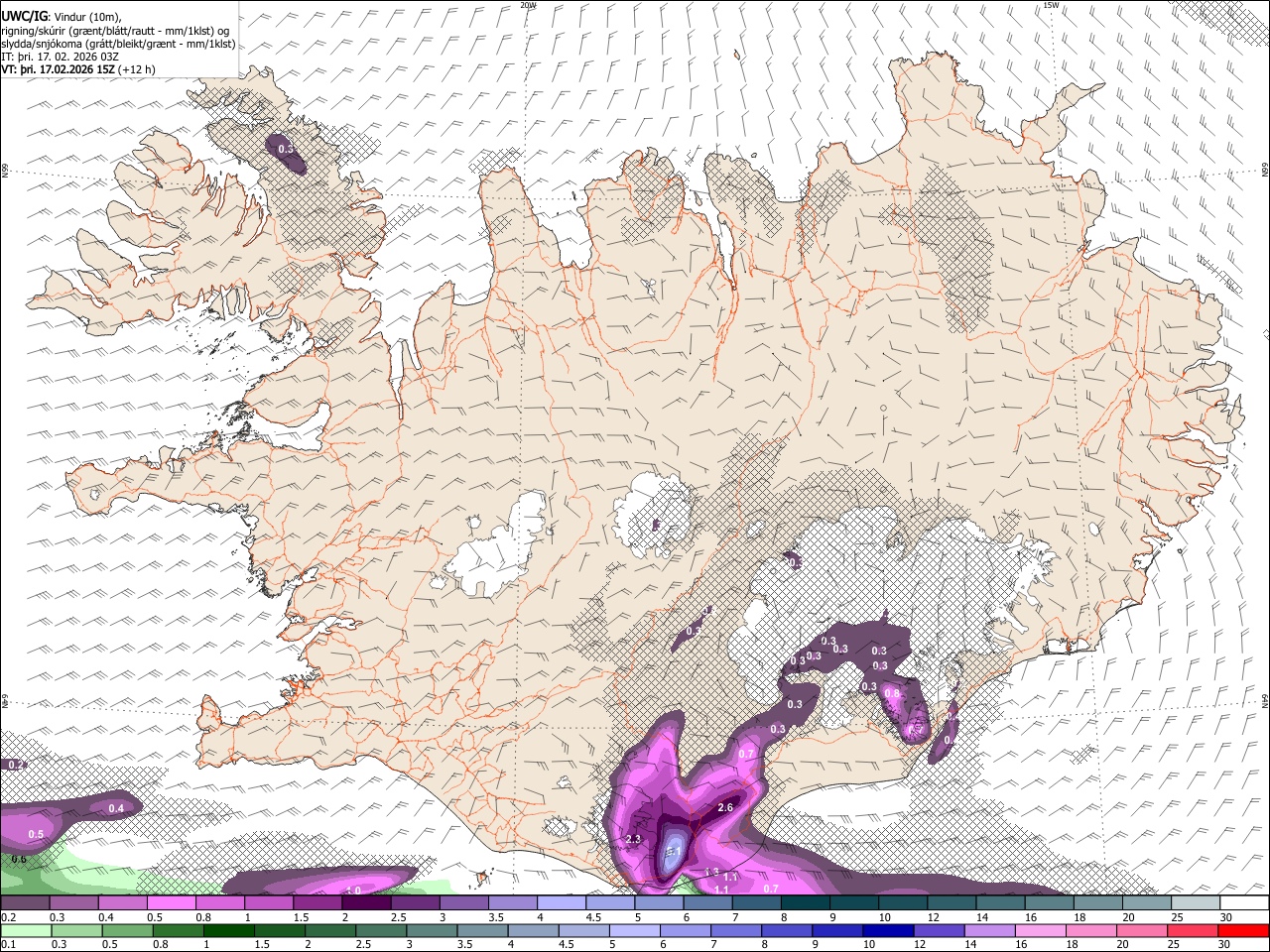Pick white swatch after 30 in top row

1245,902
